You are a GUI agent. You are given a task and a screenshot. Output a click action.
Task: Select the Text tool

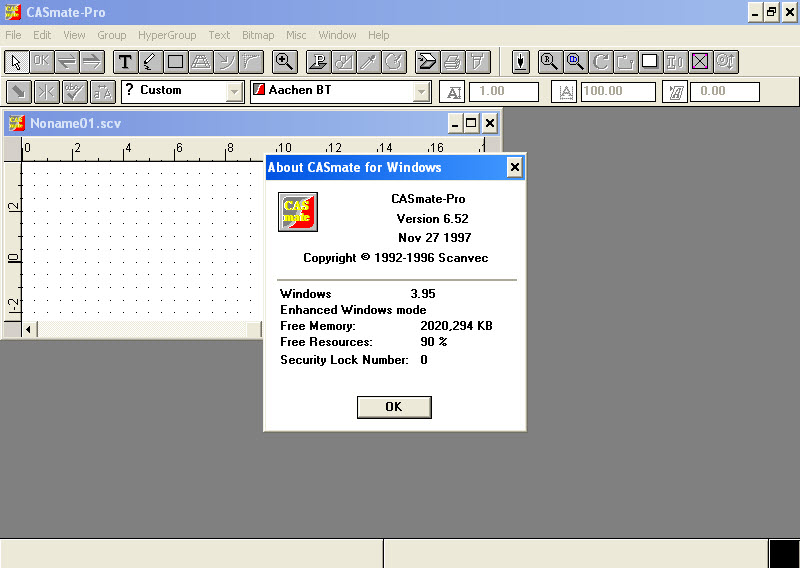tap(125, 62)
